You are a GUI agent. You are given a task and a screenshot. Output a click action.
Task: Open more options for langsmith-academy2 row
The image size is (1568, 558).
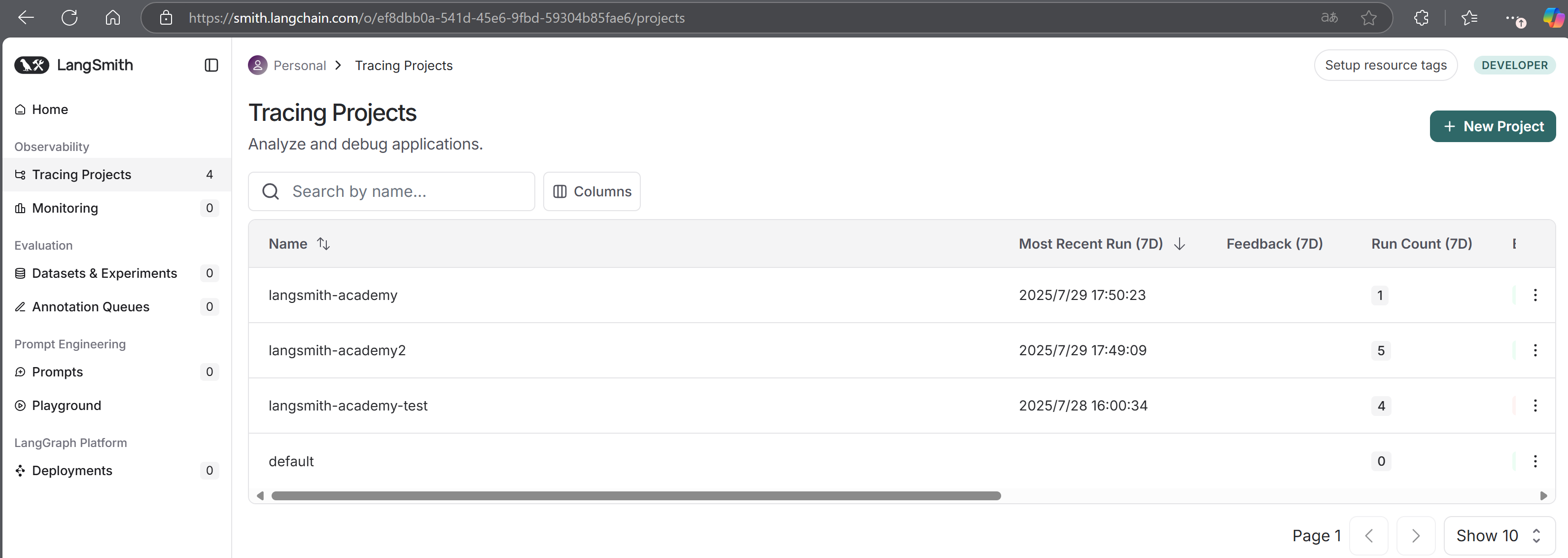tap(1534, 351)
